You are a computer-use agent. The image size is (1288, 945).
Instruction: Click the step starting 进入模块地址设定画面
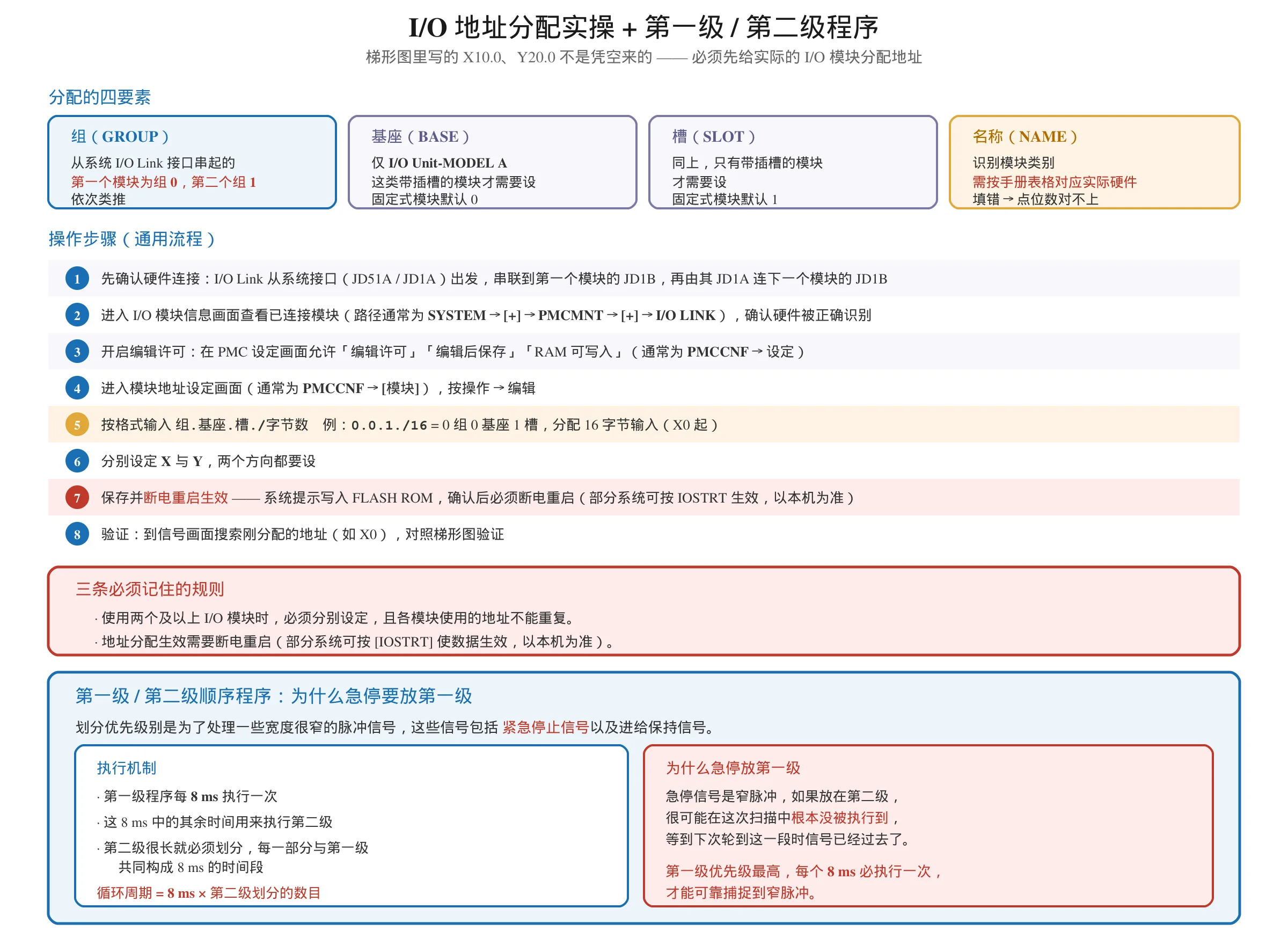(318, 389)
